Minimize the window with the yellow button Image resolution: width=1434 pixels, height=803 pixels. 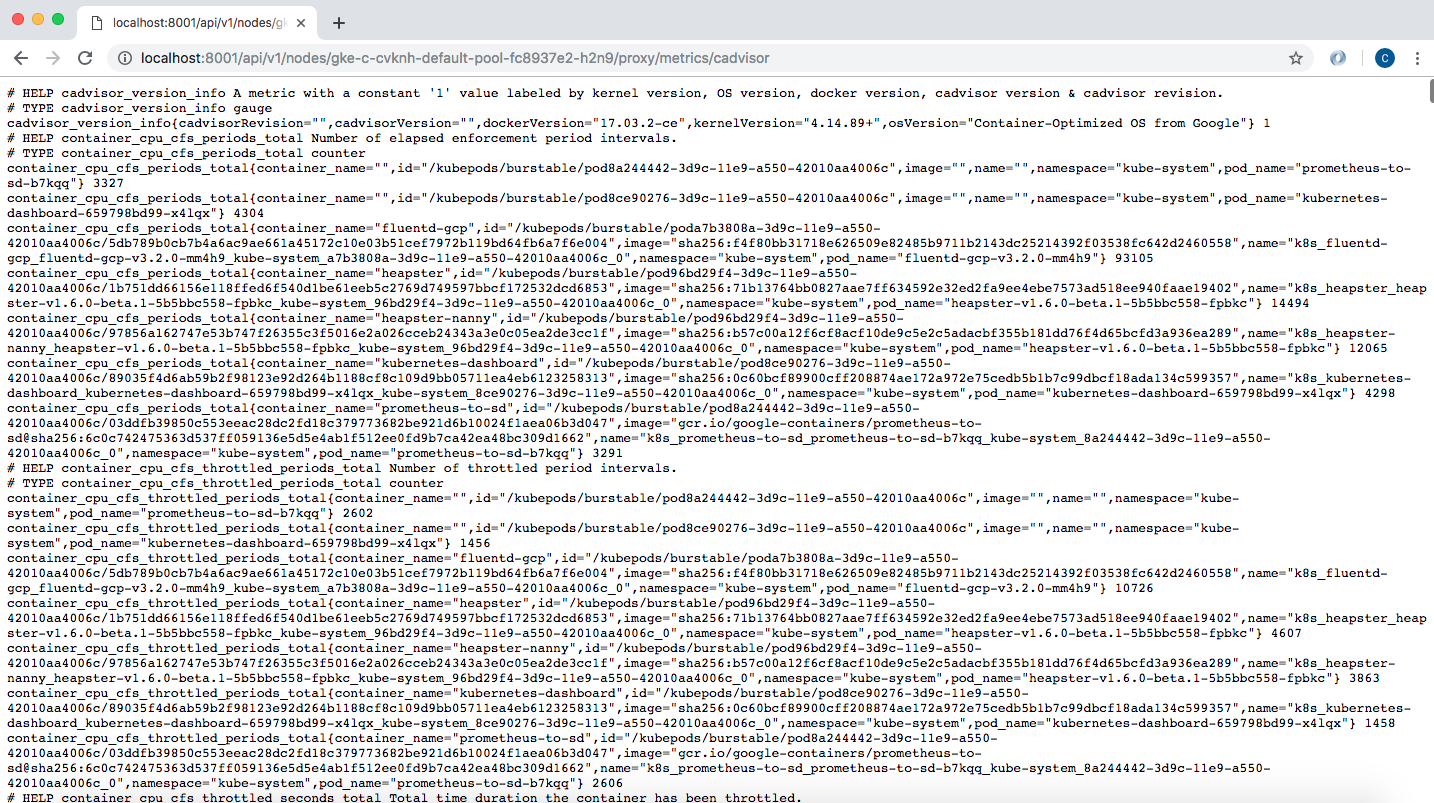pos(39,19)
